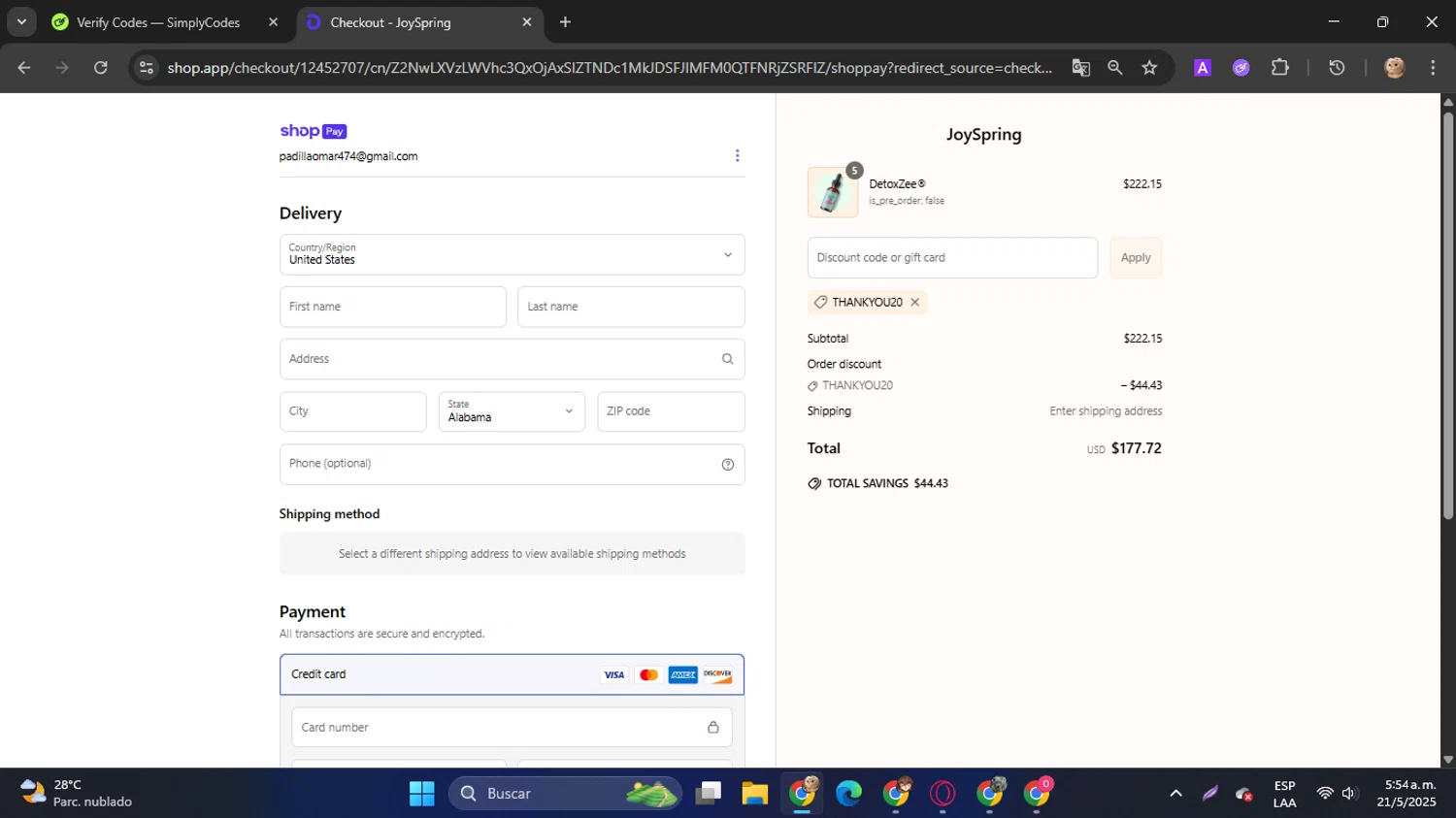Click the Phone (optional) field
The height and width of the screenshot is (818, 1456).
[513, 465]
